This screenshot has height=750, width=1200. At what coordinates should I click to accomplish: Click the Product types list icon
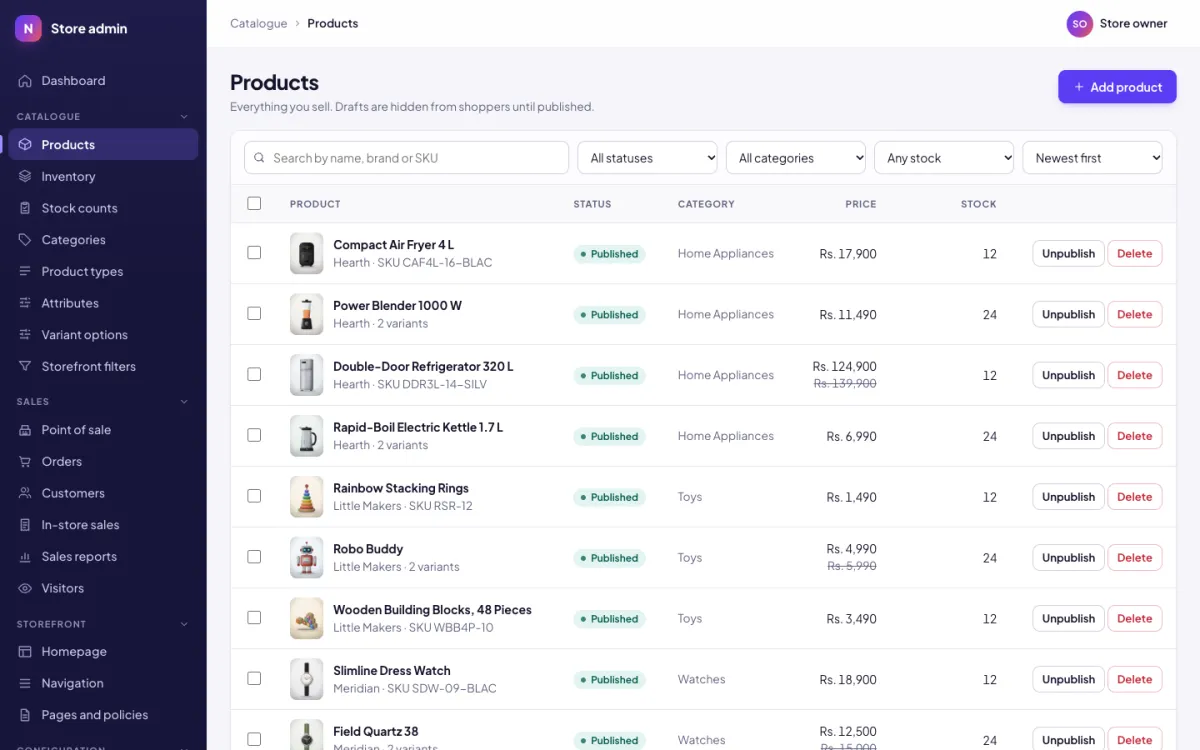(25, 272)
